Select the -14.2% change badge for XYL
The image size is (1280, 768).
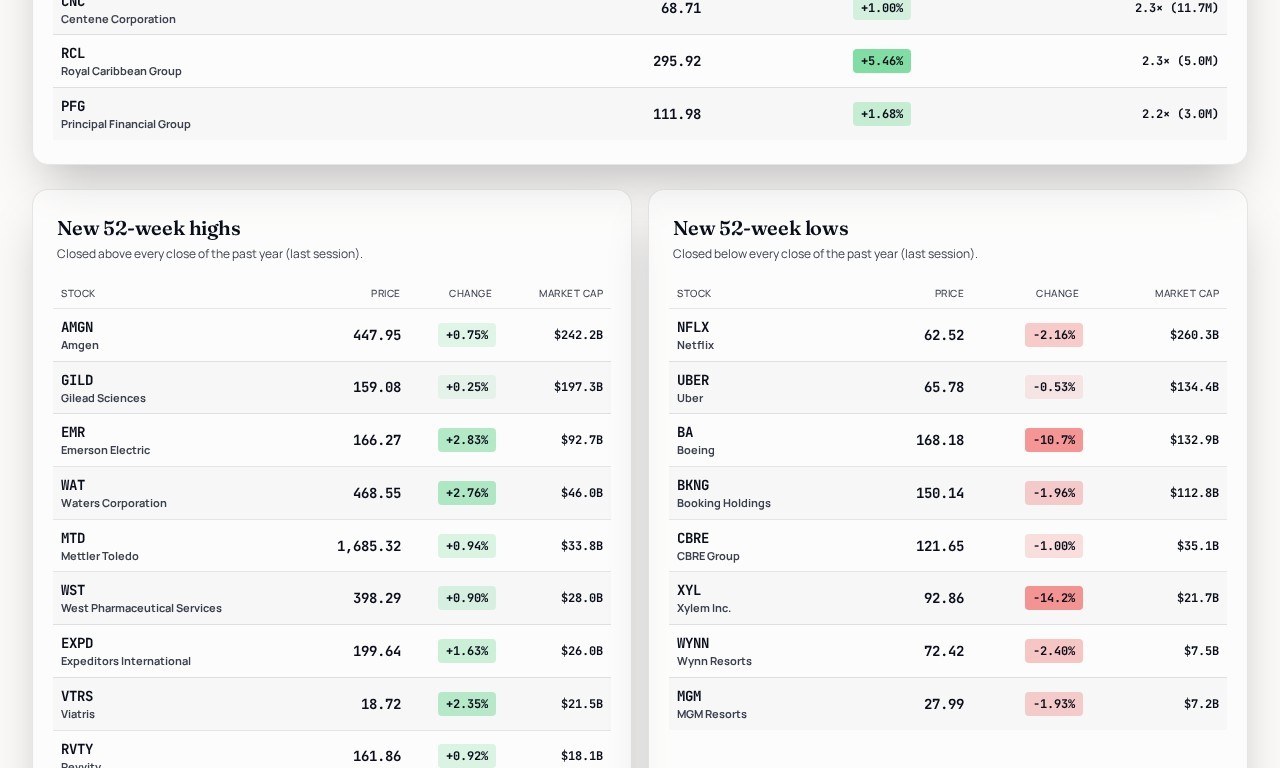1054,598
